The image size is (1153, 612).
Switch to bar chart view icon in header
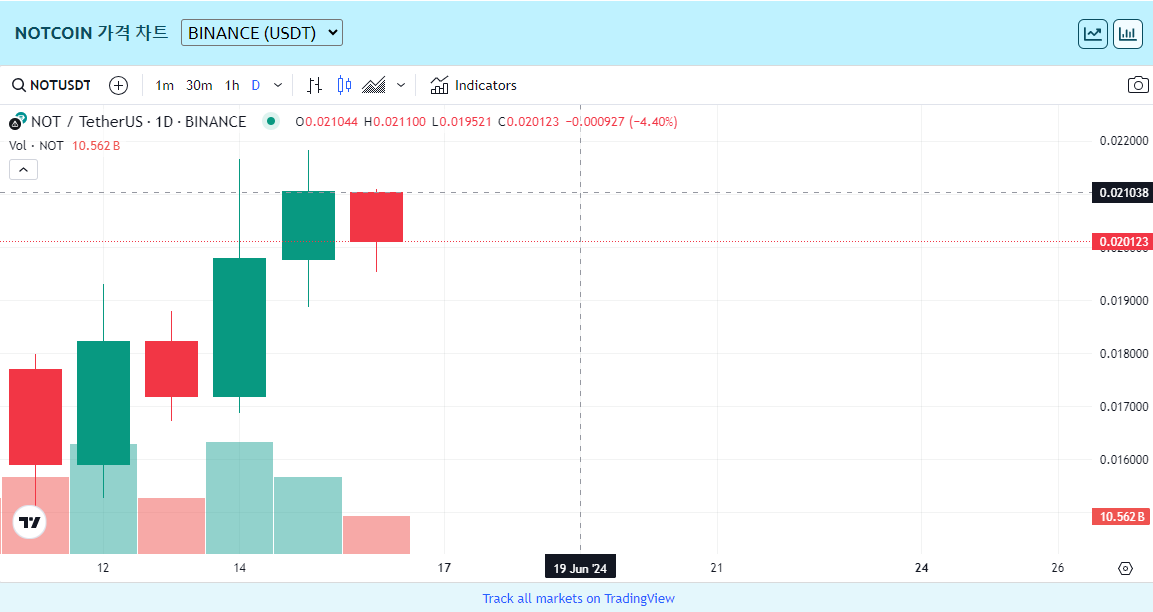[1127, 34]
